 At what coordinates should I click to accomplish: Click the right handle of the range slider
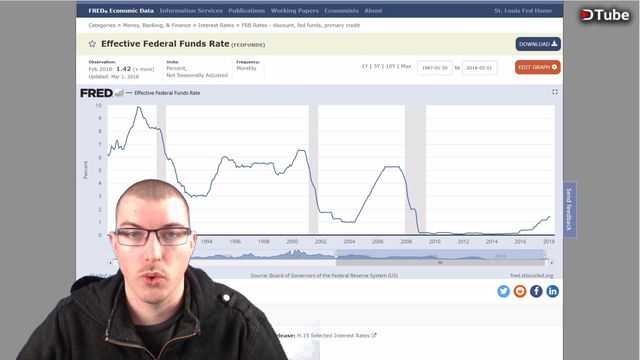point(544,254)
